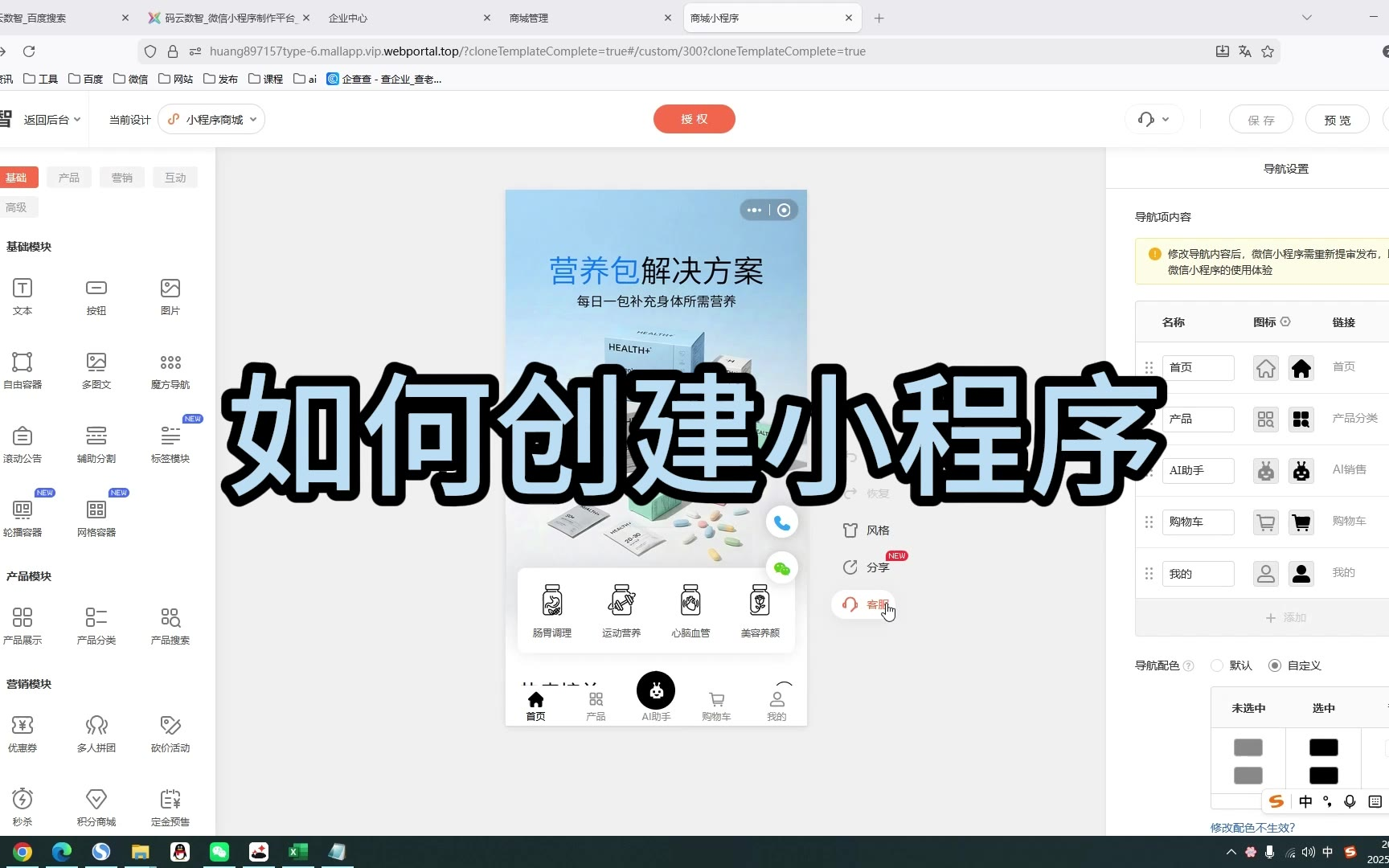The height and width of the screenshot is (868, 1389).
Task: Switch to the 营销 modules tab
Action: (x=122, y=178)
